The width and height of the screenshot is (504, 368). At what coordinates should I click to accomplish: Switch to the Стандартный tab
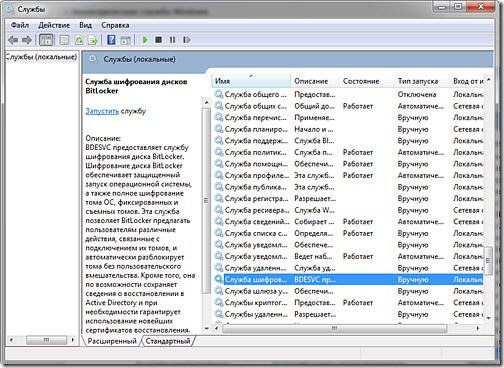click(x=168, y=341)
